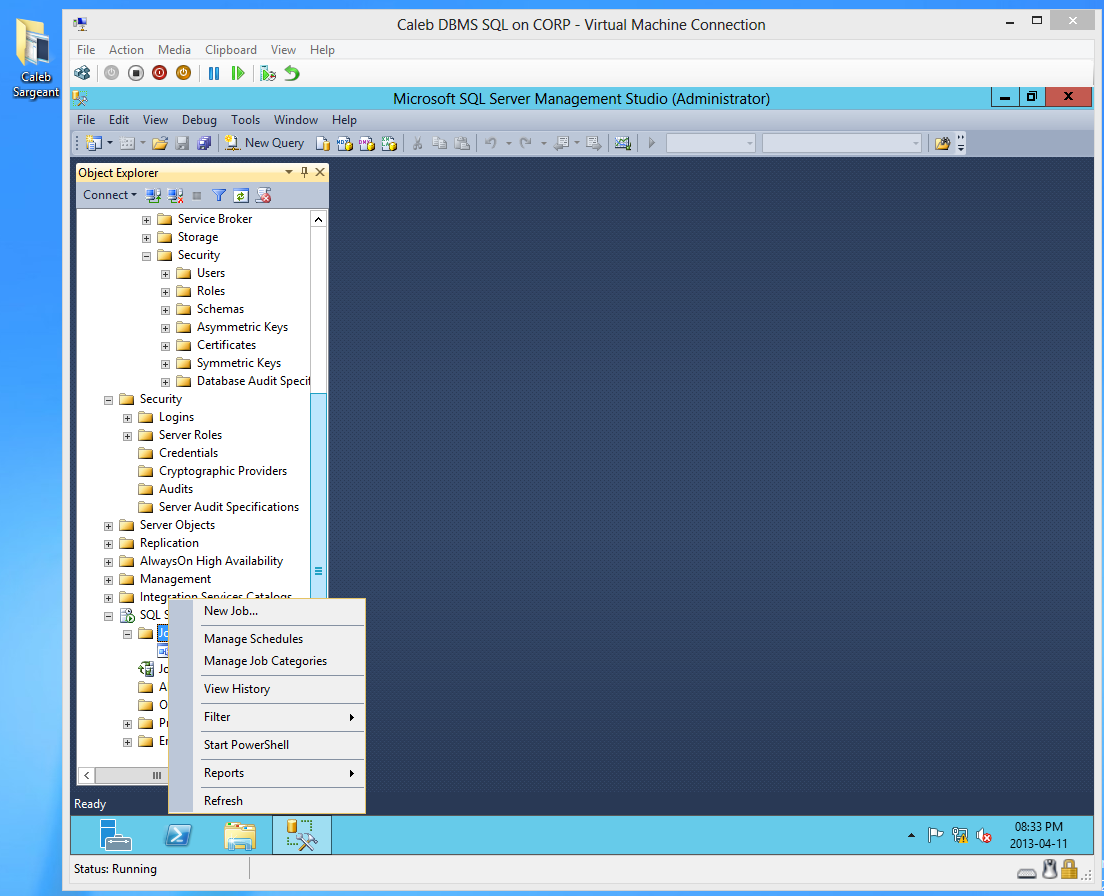Expand the Users folder node
The image size is (1104, 896).
[x=165, y=274]
